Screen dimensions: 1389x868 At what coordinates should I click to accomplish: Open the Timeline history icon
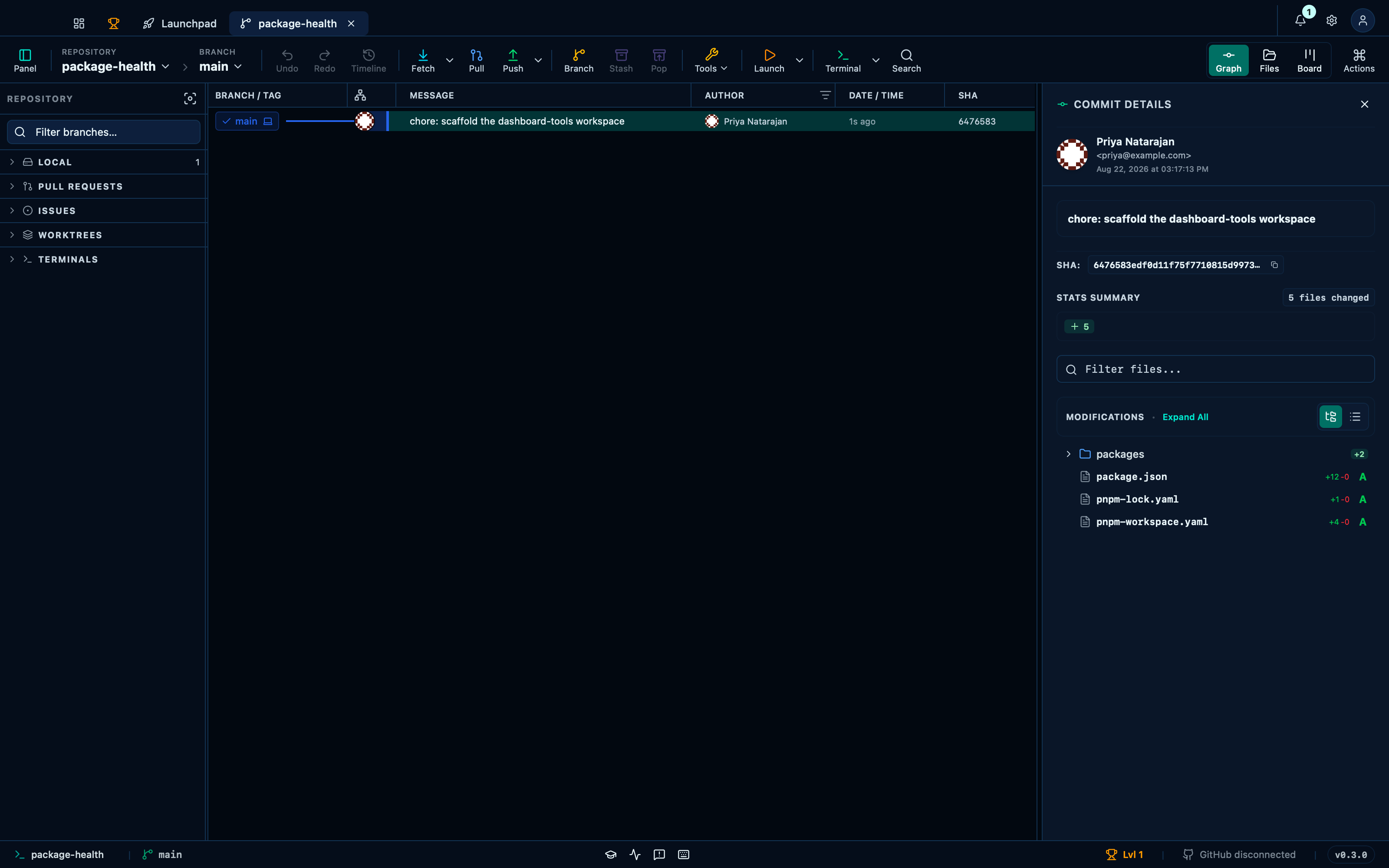pos(369,60)
